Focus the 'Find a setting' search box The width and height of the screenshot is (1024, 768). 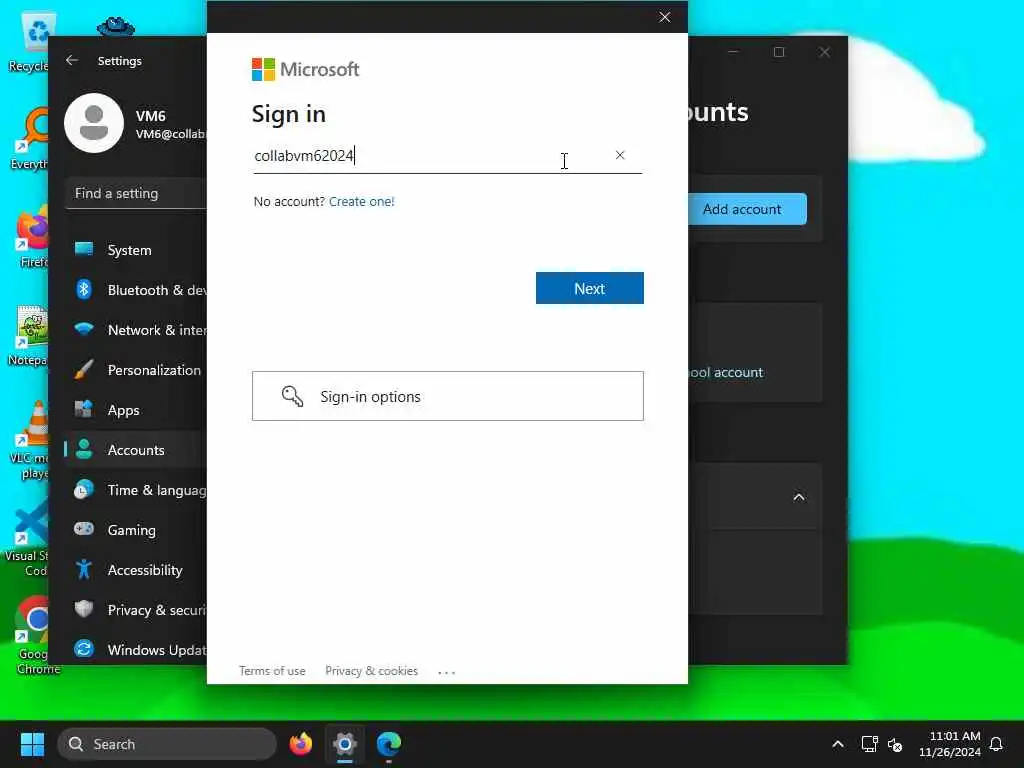click(x=136, y=193)
